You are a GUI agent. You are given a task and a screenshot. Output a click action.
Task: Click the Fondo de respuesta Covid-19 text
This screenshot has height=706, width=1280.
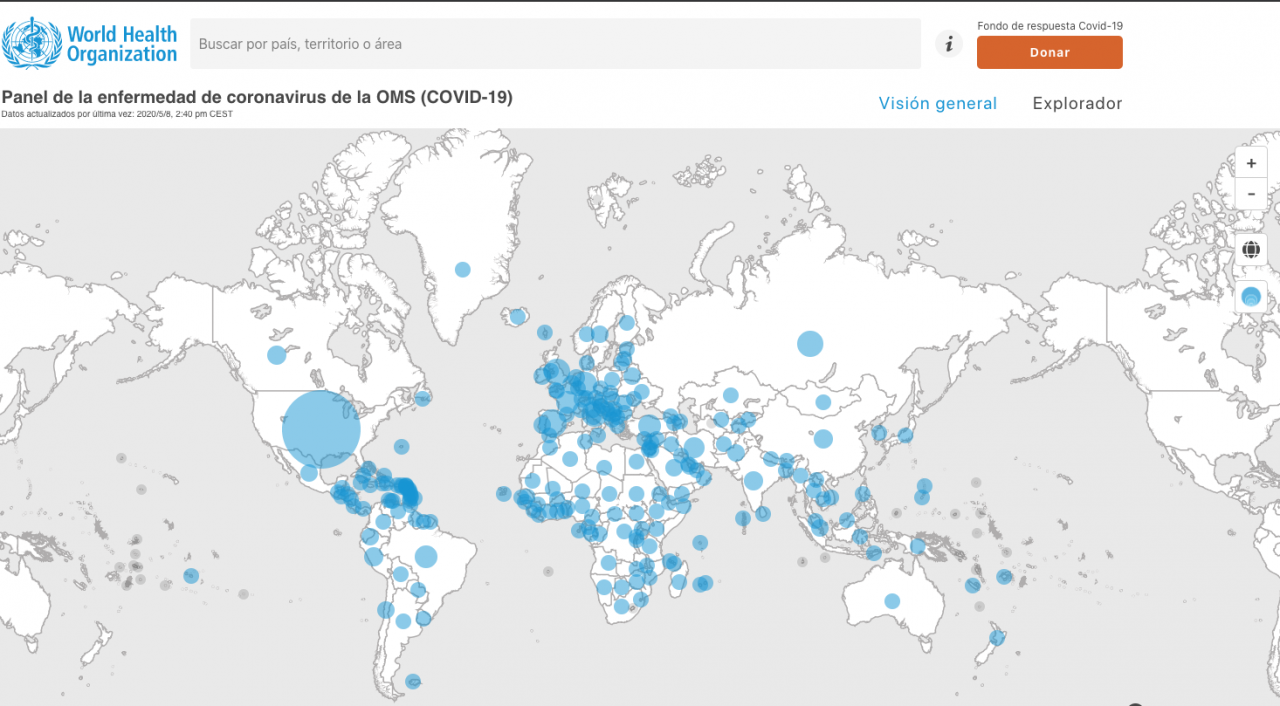1050,26
